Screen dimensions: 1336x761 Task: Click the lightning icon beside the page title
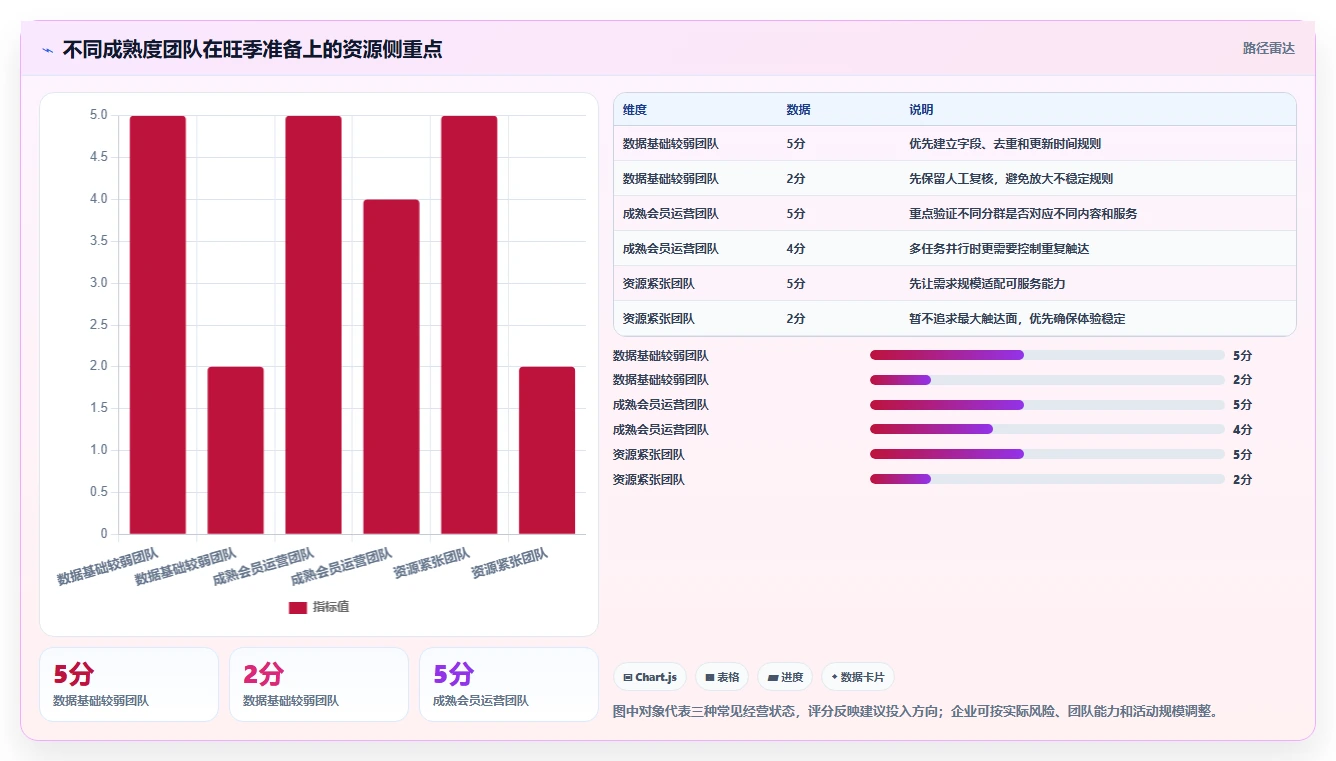tap(47, 49)
